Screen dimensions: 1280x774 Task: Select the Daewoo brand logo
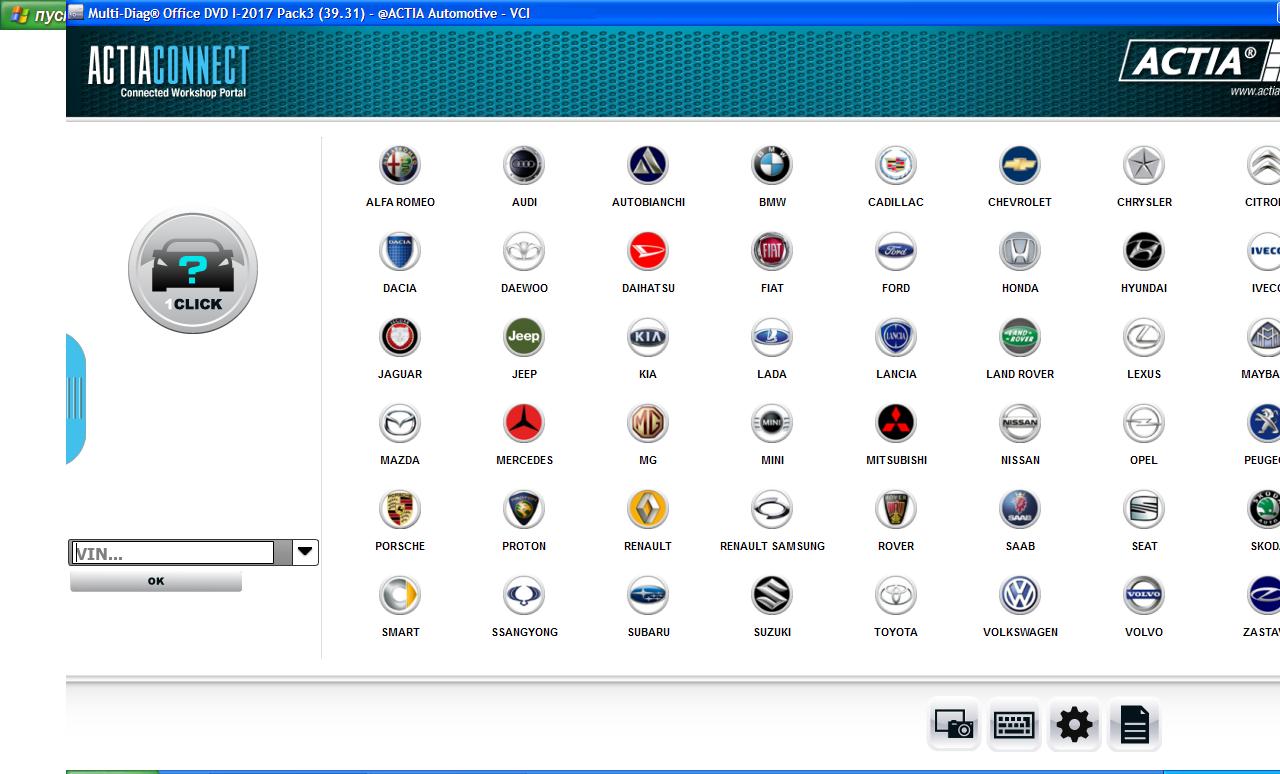[x=524, y=251]
